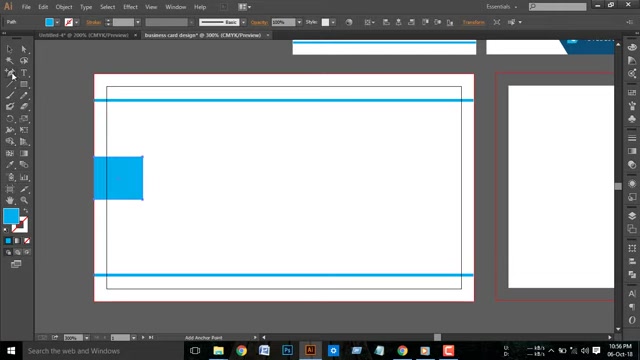Select the Artboard tool
Image resolution: width=640 pixels, height=360 pixels.
(9, 189)
